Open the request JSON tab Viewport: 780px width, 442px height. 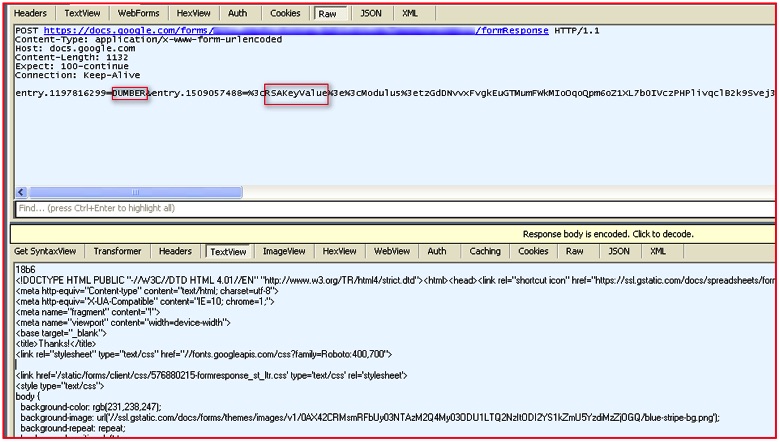point(371,13)
